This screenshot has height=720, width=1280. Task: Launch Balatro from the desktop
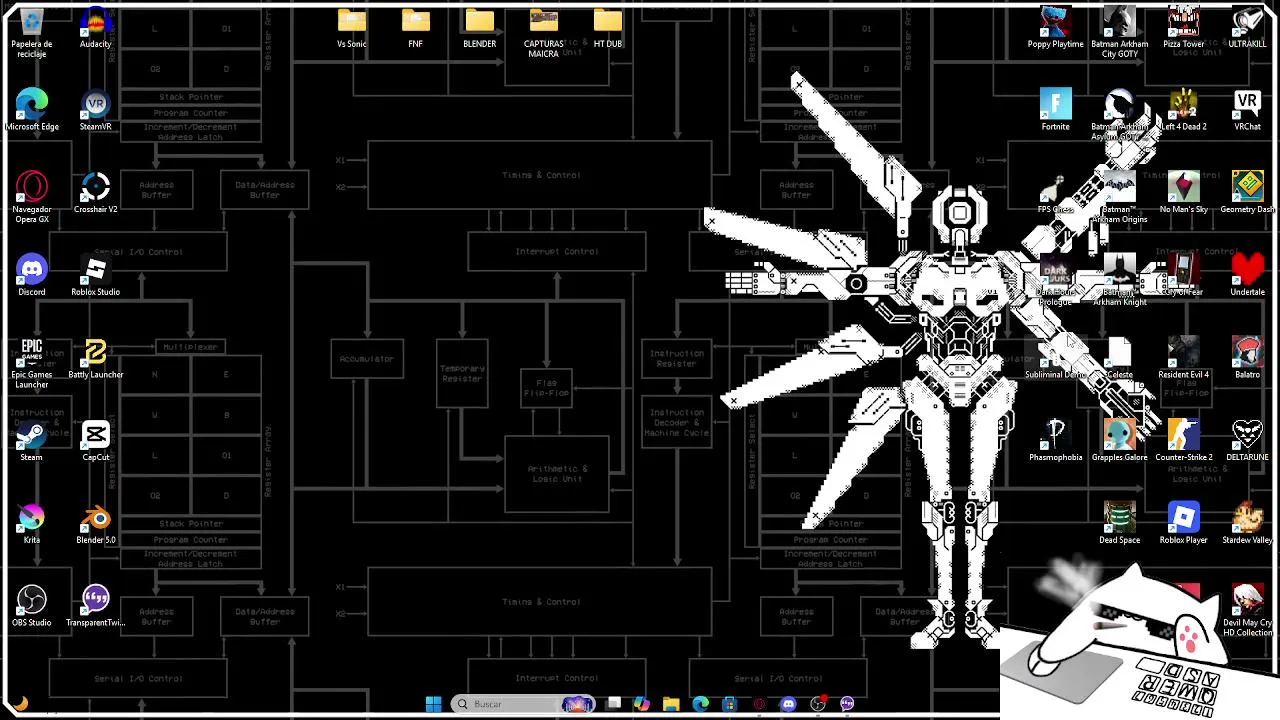(x=1248, y=358)
